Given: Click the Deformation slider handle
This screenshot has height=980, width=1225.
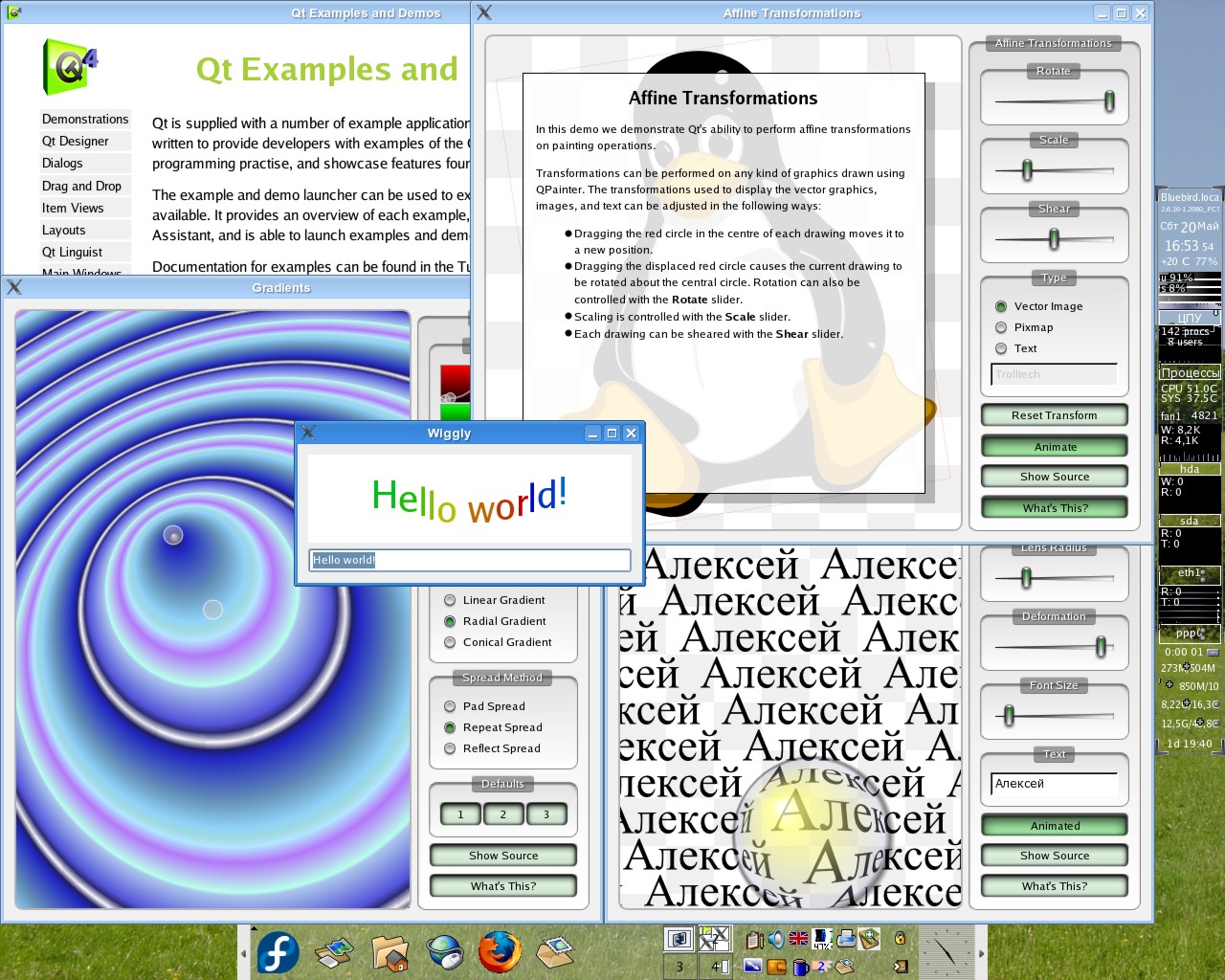Looking at the screenshot, I should (1101, 647).
